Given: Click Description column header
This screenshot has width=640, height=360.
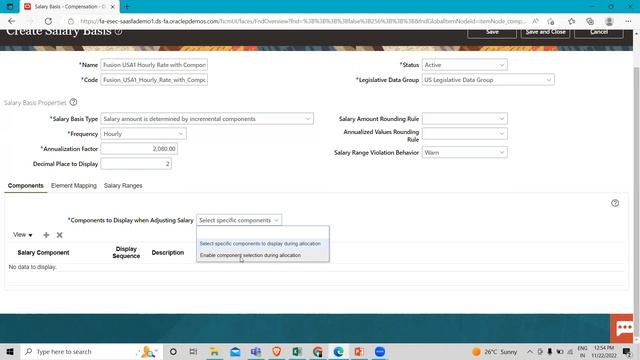Looking at the screenshot, I should pos(168,253).
